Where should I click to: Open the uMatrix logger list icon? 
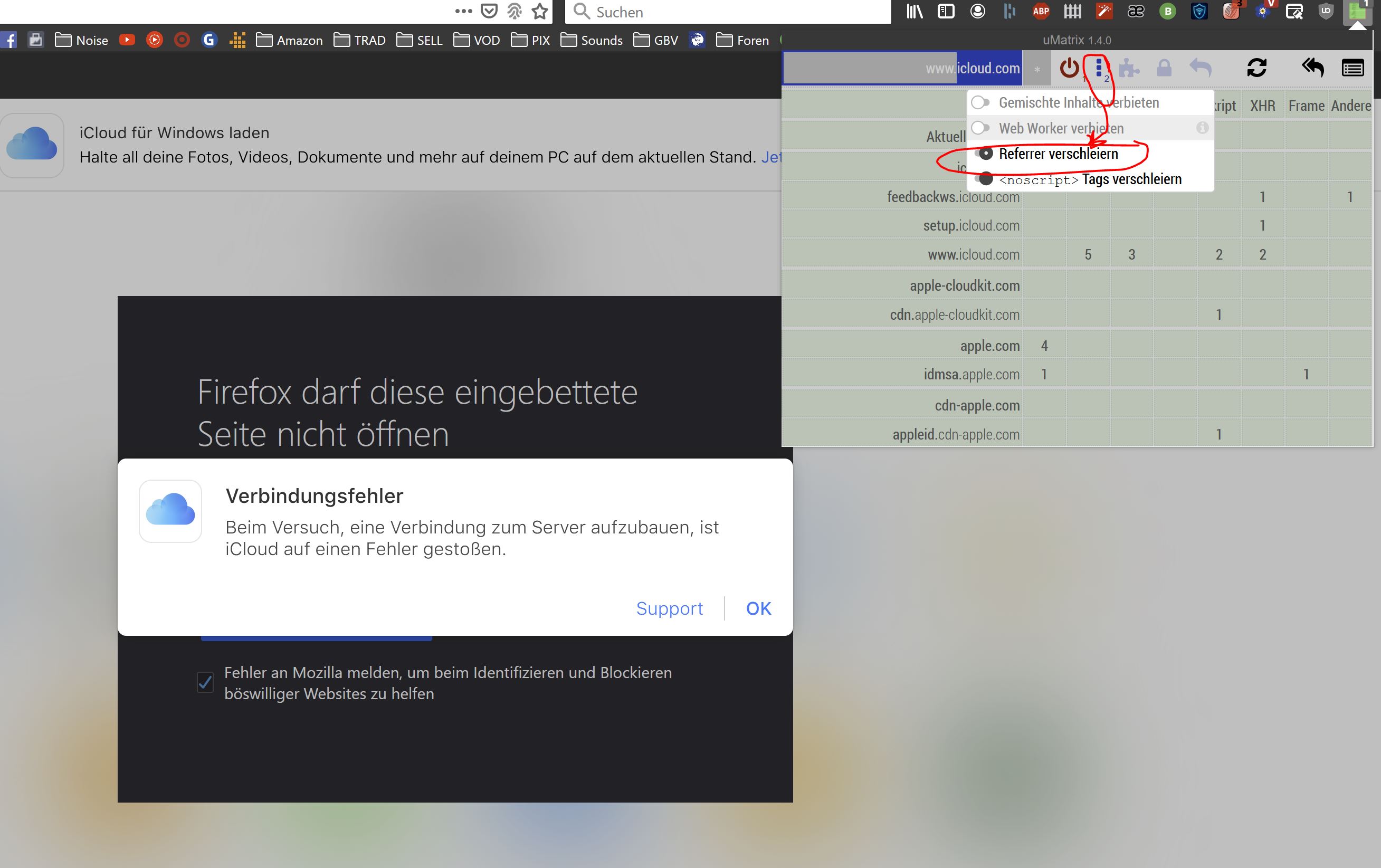tap(1353, 68)
